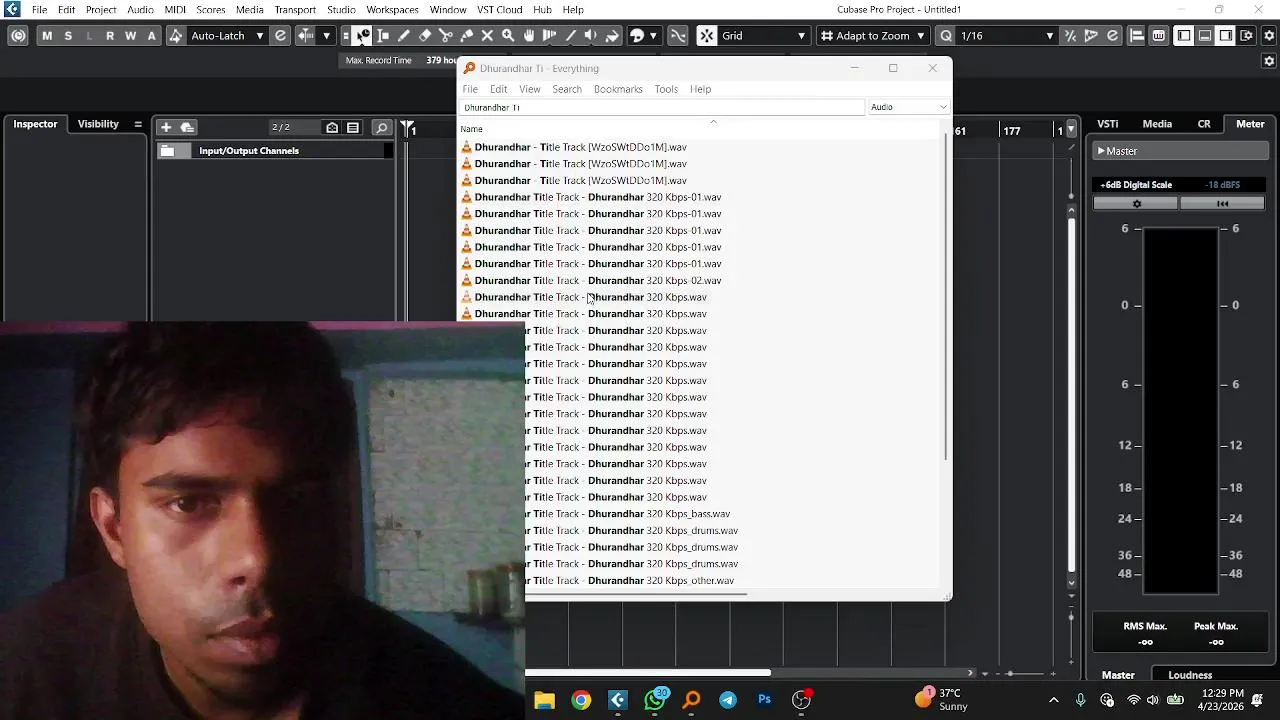Select the Glue tool
This screenshot has width=1280, height=720.
point(467,35)
